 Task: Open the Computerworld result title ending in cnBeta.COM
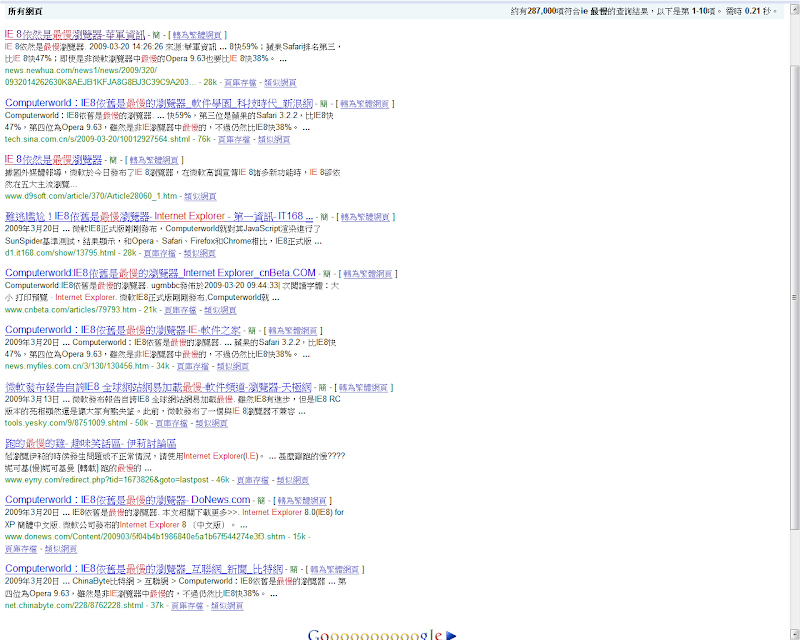click(160, 273)
